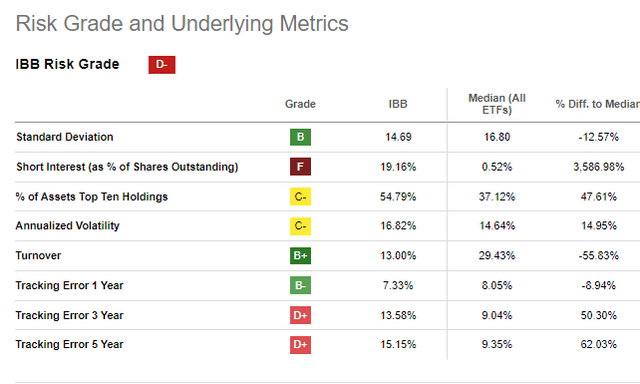Viewport: 640px width, 384px height.
Task: Open the Standard Deviation metric label
Action: [x=64, y=137]
